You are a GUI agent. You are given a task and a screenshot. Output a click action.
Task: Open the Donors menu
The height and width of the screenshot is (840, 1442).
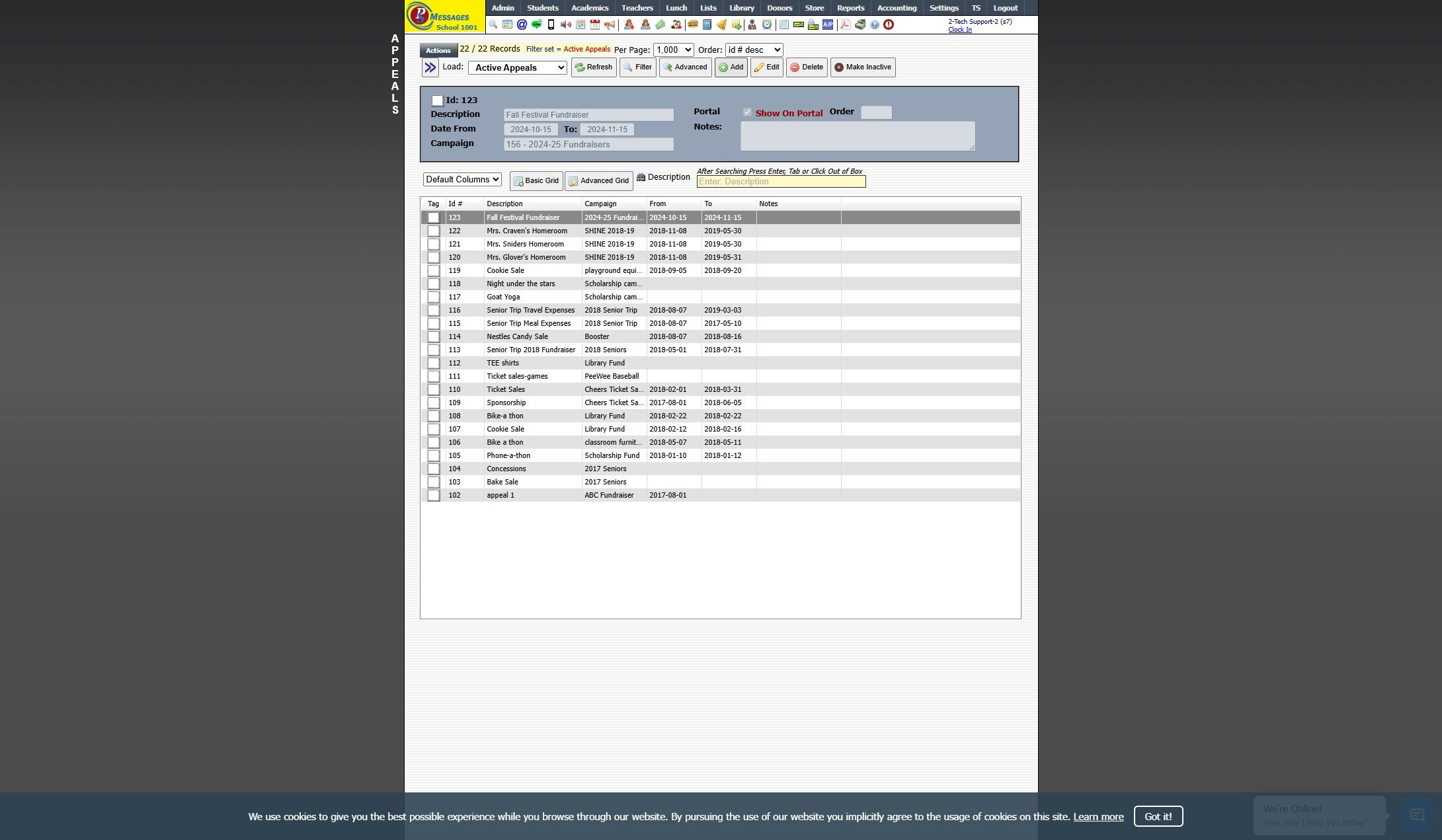779,8
